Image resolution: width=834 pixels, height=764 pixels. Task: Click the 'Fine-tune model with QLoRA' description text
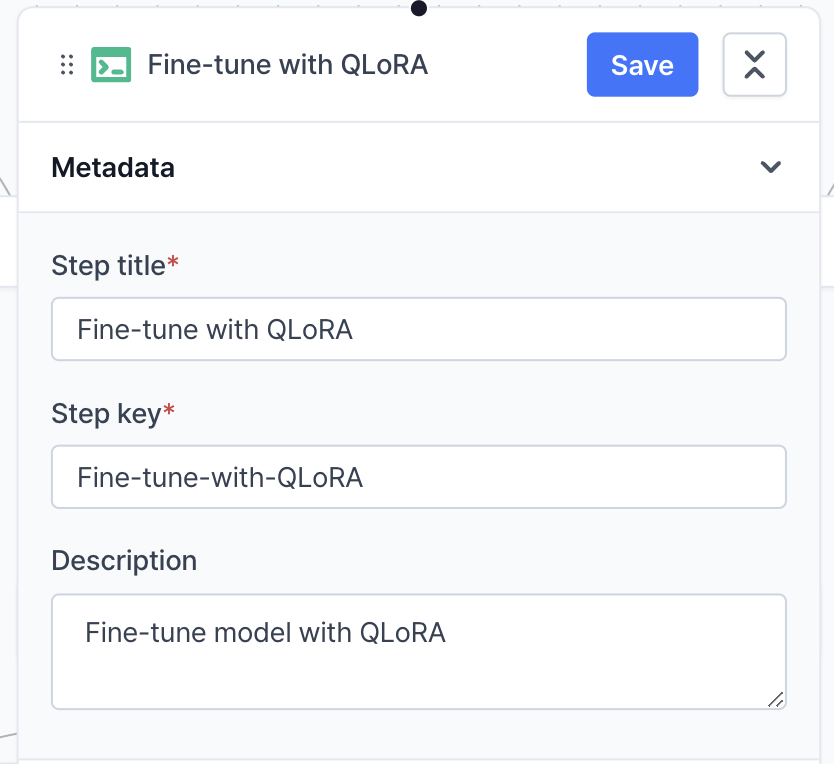click(x=265, y=632)
